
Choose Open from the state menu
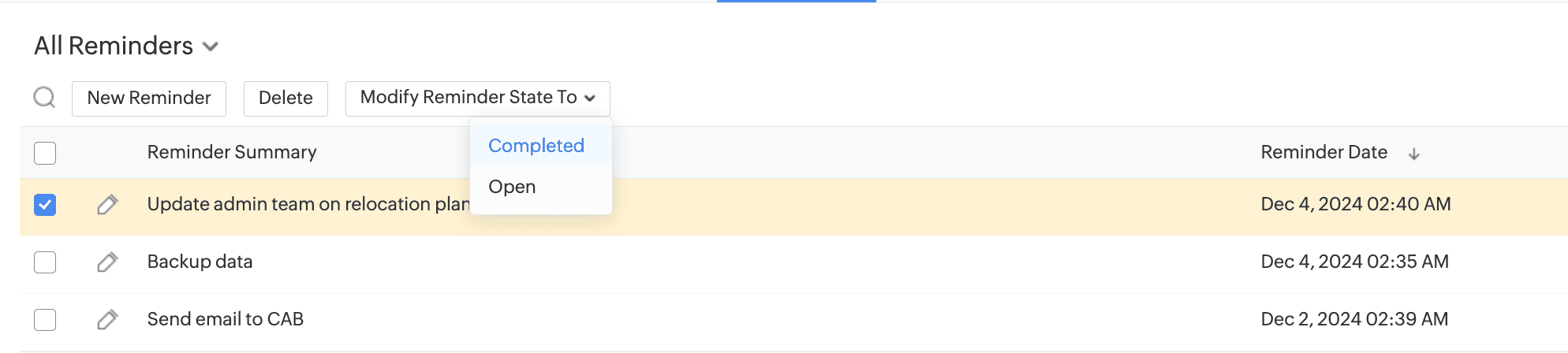[512, 187]
